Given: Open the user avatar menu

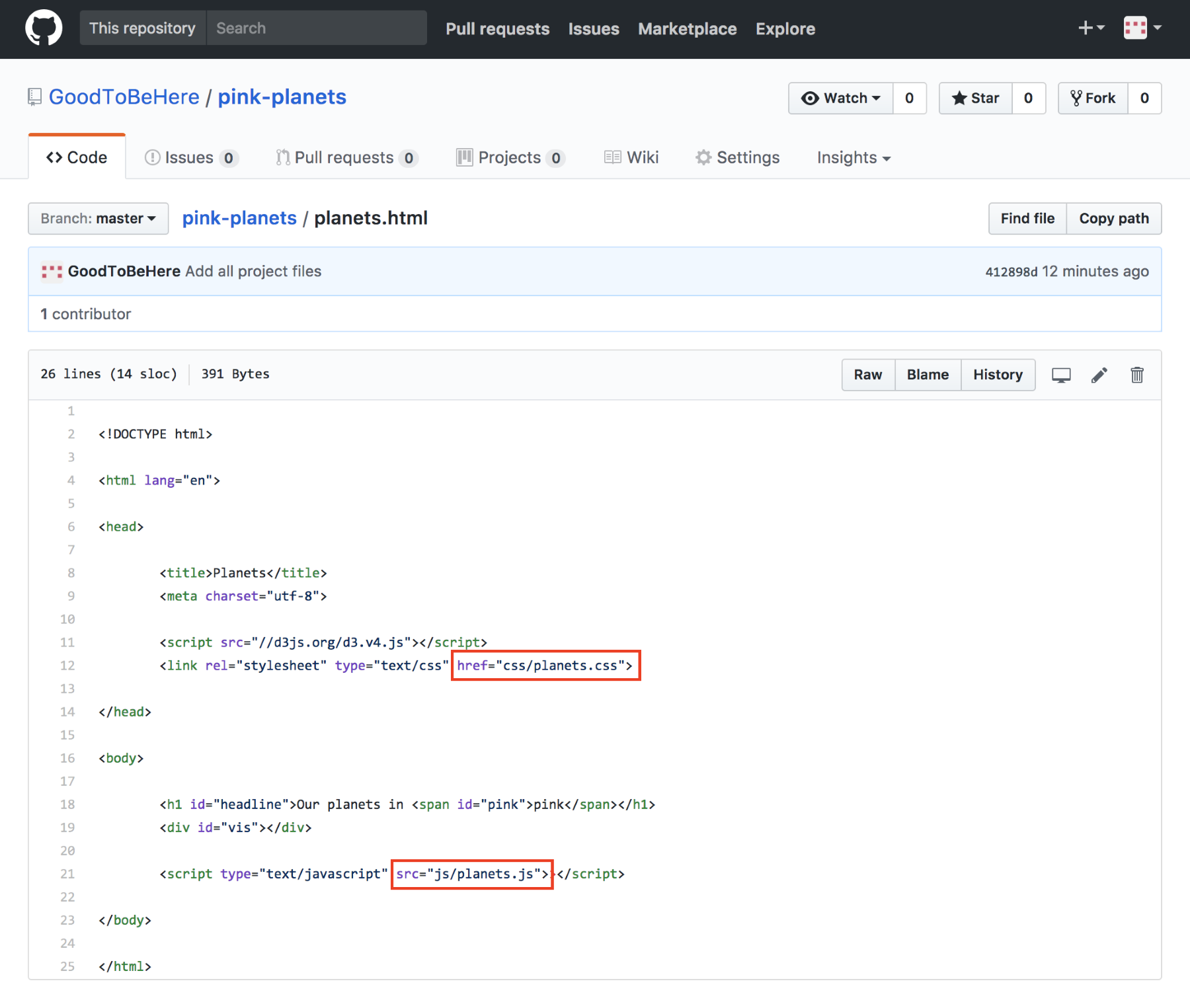Looking at the screenshot, I should (x=1142, y=28).
